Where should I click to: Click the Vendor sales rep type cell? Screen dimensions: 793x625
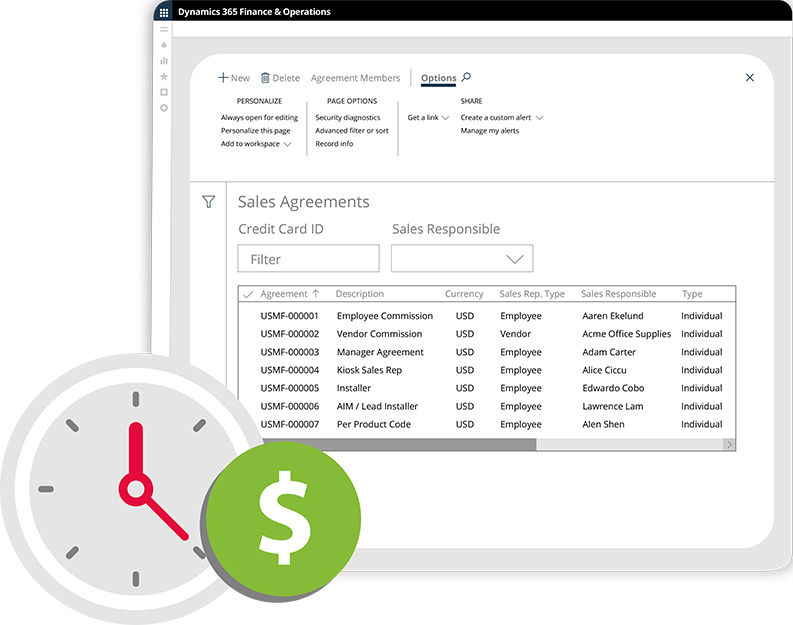(515, 334)
